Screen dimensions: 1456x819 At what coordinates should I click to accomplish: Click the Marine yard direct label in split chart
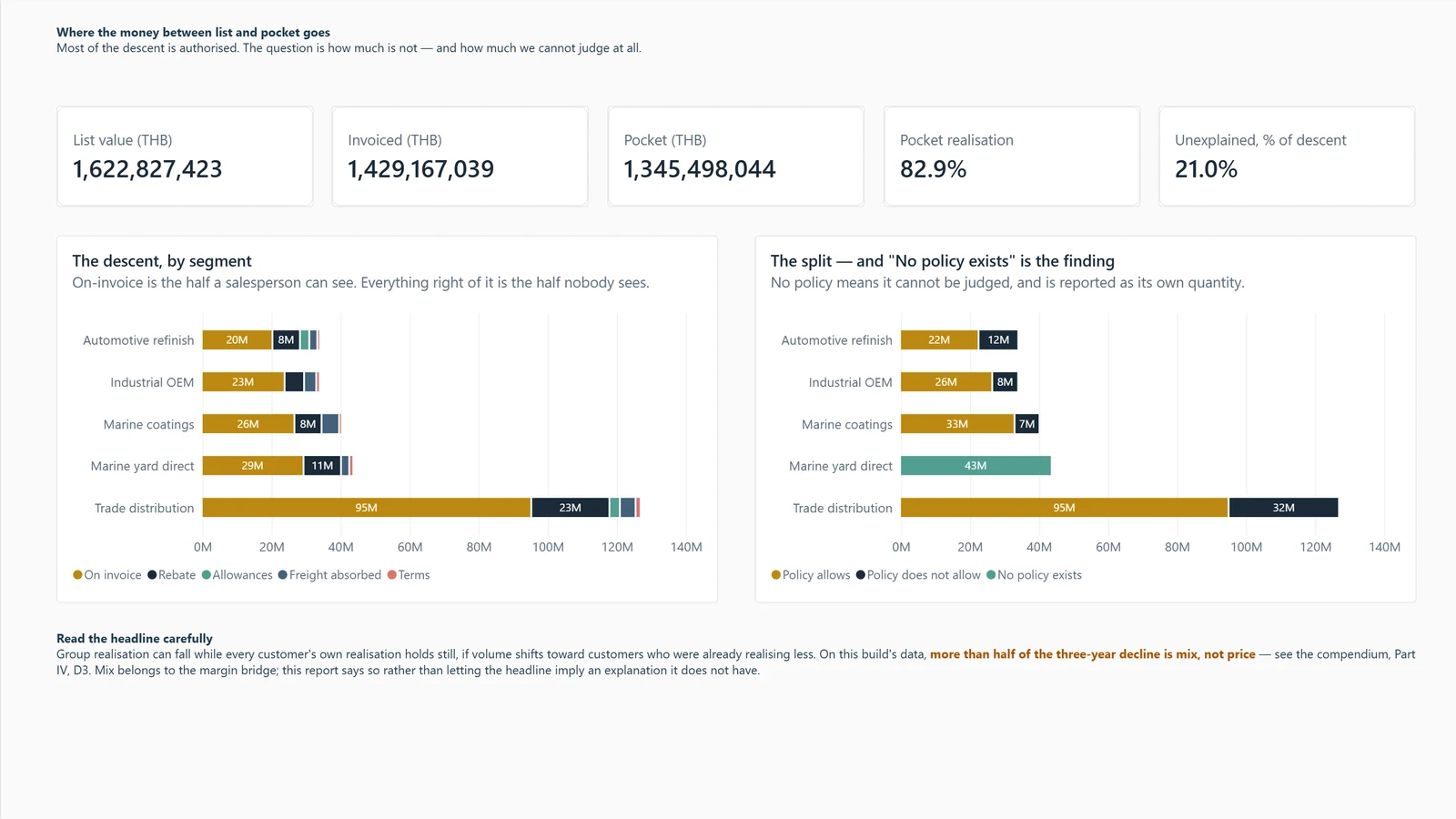[x=841, y=466]
